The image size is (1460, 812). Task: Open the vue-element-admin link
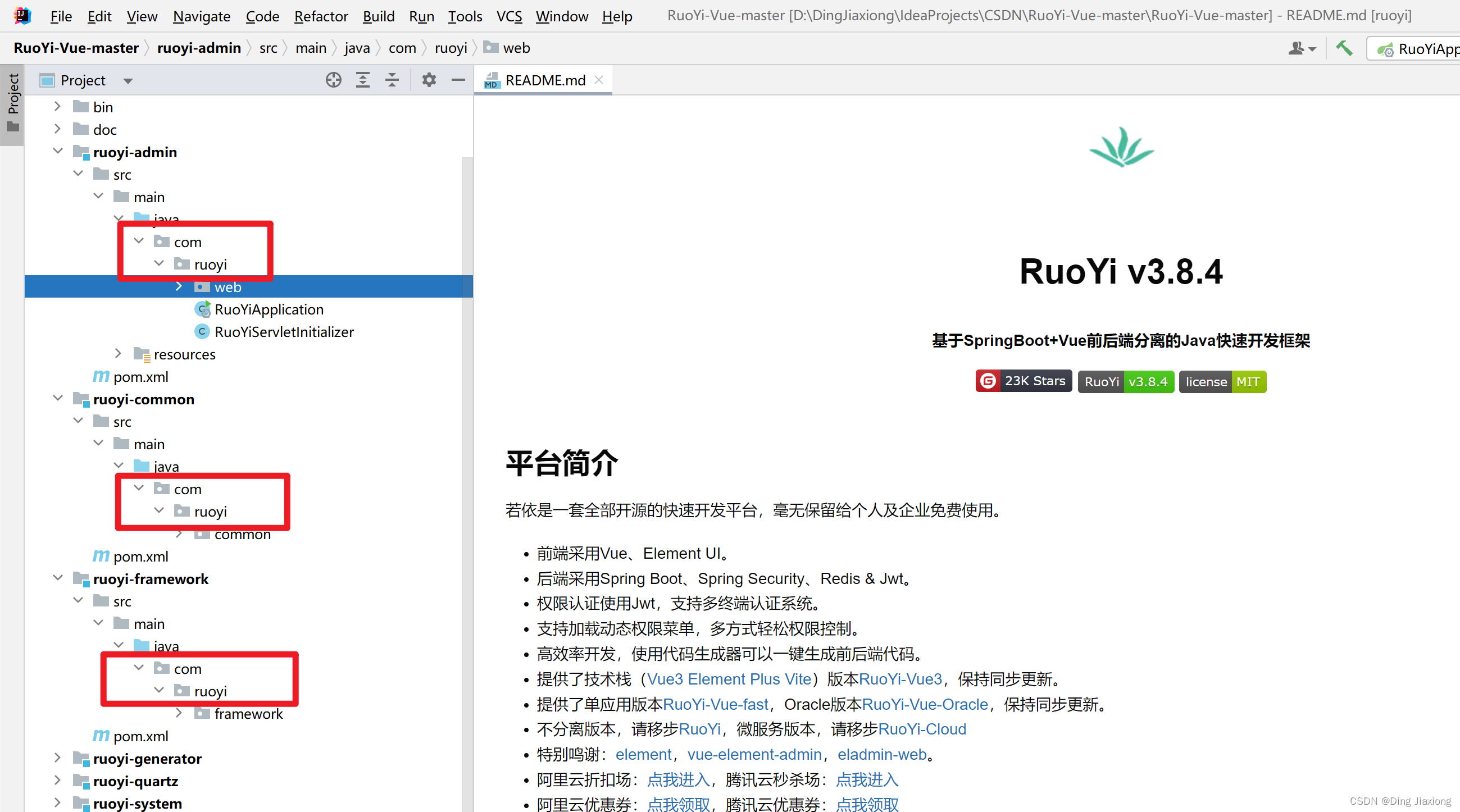754,754
